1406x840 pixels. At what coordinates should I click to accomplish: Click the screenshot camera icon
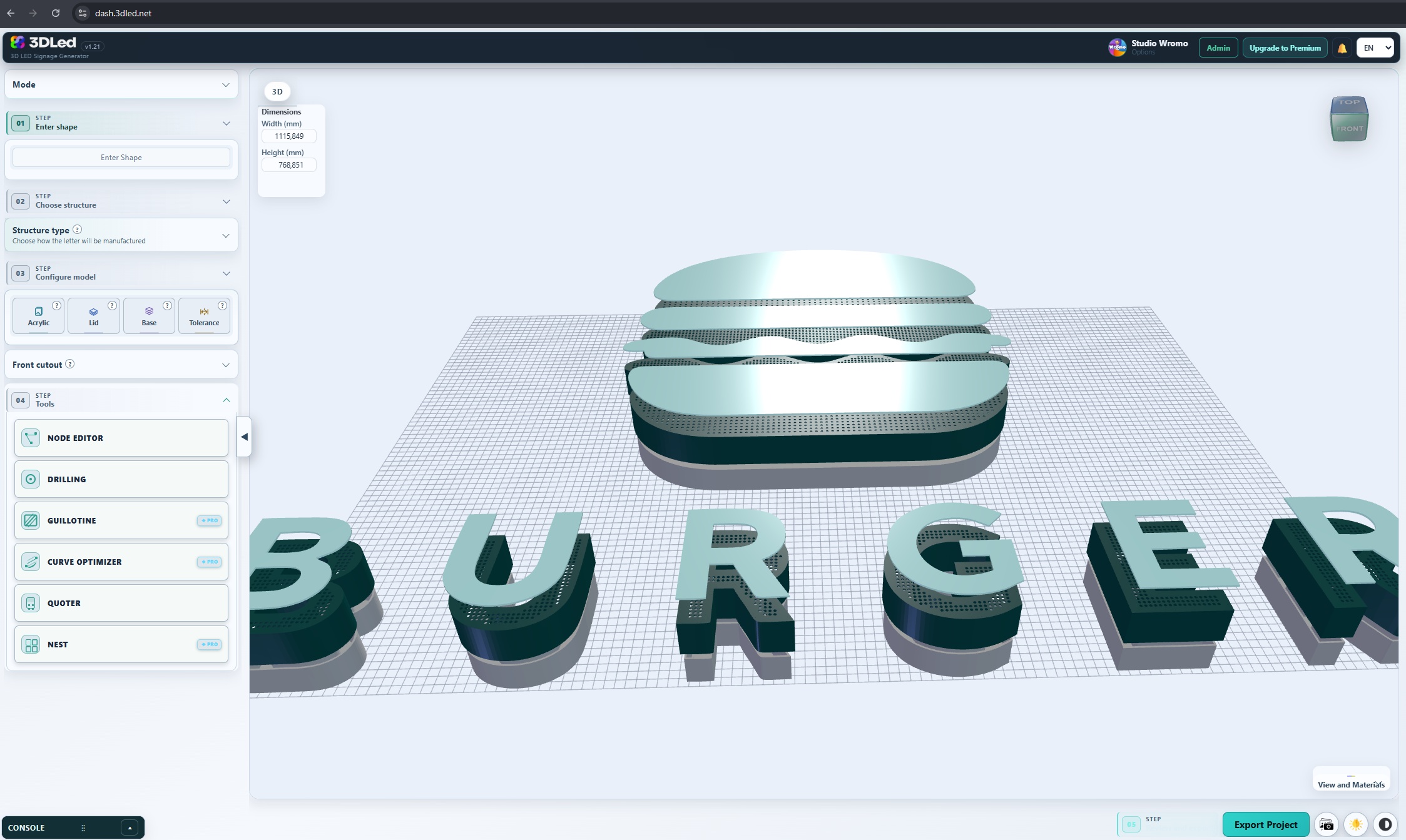pyautogui.click(x=1326, y=824)
